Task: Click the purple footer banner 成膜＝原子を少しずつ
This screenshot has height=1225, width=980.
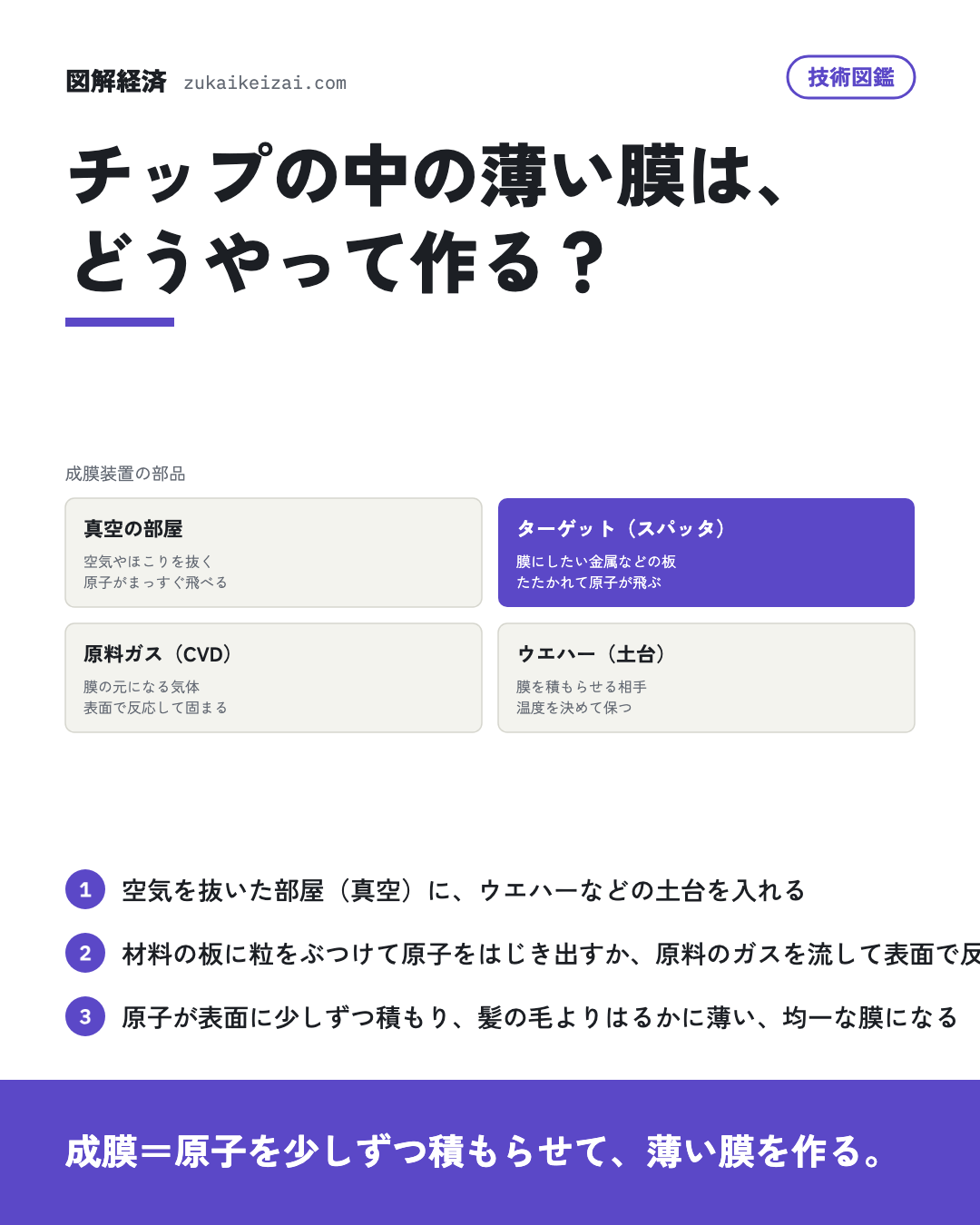Action: pyautogui.click(x=490, y=1152)
